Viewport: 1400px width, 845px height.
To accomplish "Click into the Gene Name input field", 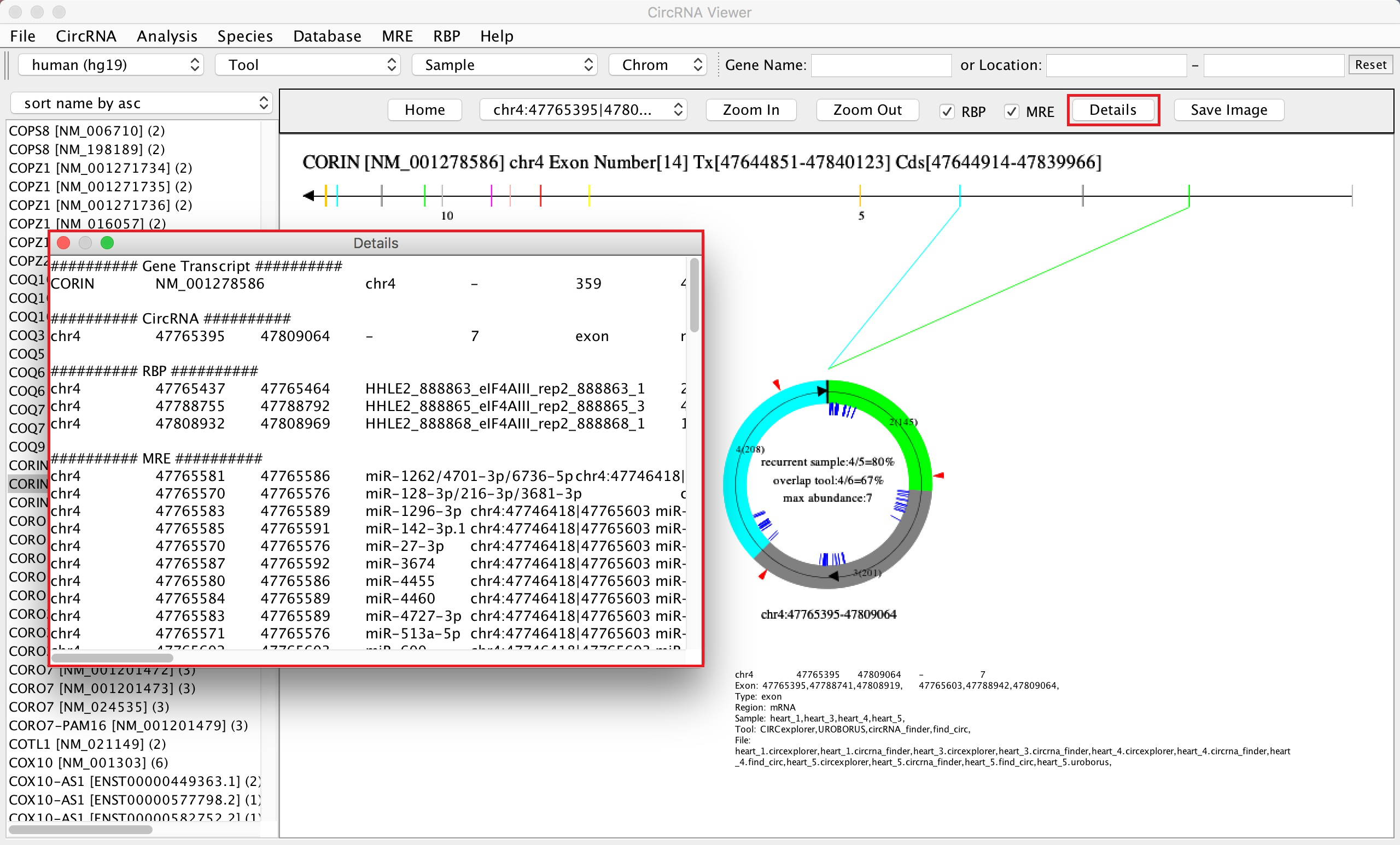I will (880, 65).
